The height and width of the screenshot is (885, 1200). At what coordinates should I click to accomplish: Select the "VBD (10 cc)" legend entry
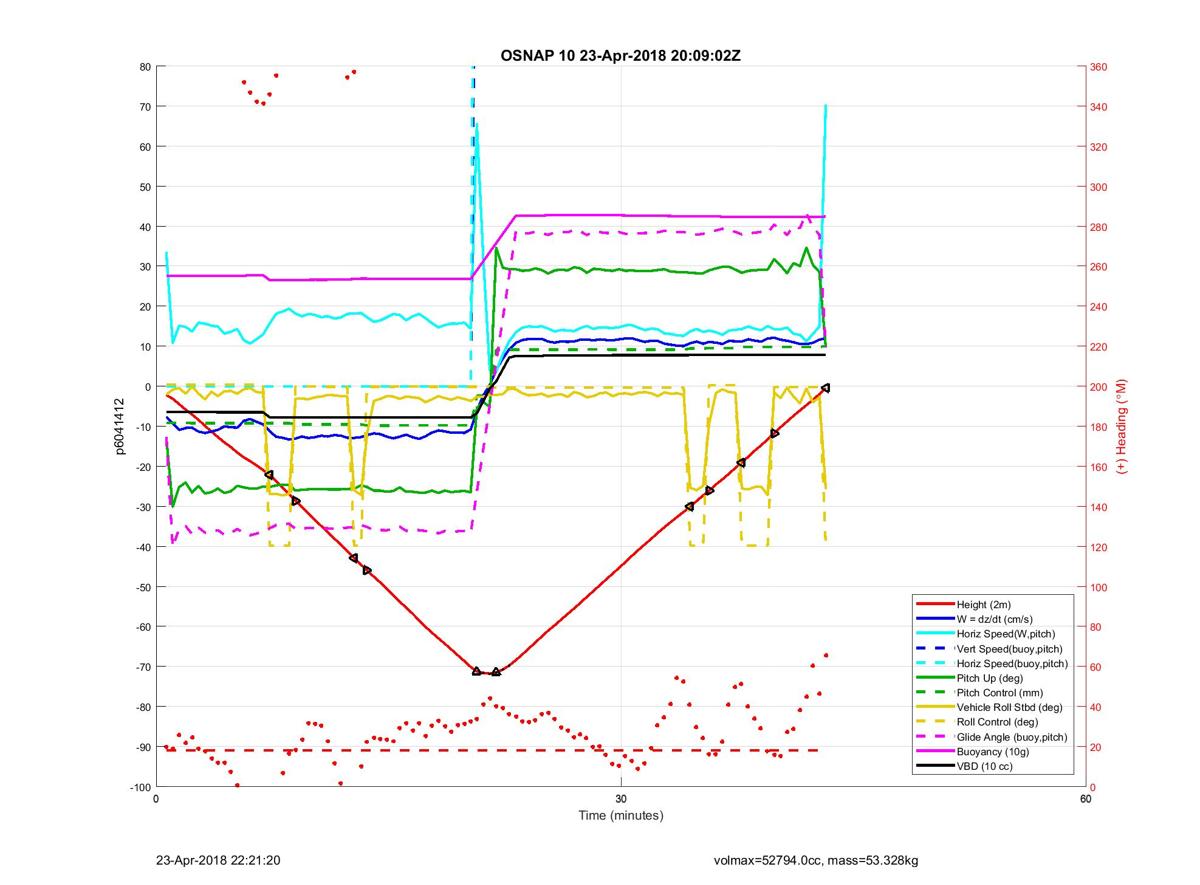(x=984, y=766)
